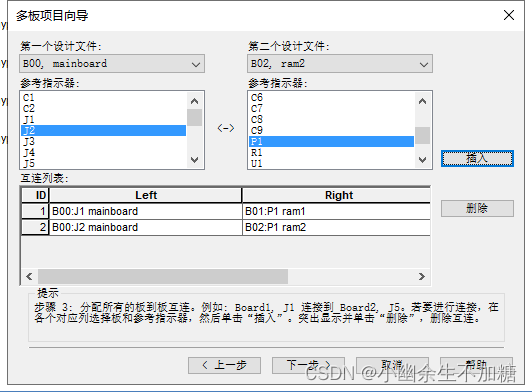The width and height of the screenshot is (532, 392).
Task: Click the 插入 (Insert) button
Action: coord(477,158)
